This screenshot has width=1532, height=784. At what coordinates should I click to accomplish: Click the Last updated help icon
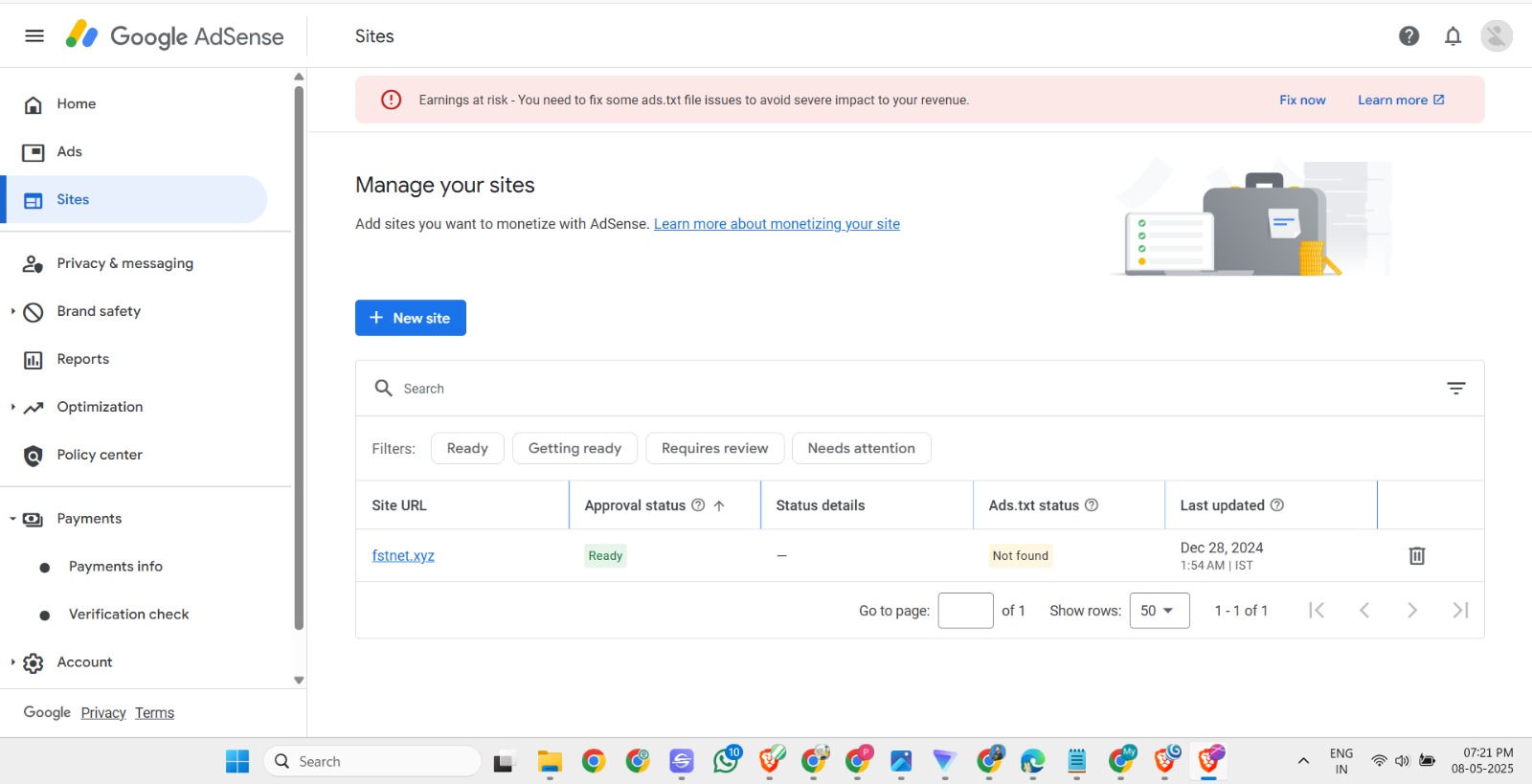pos(1277,505)
